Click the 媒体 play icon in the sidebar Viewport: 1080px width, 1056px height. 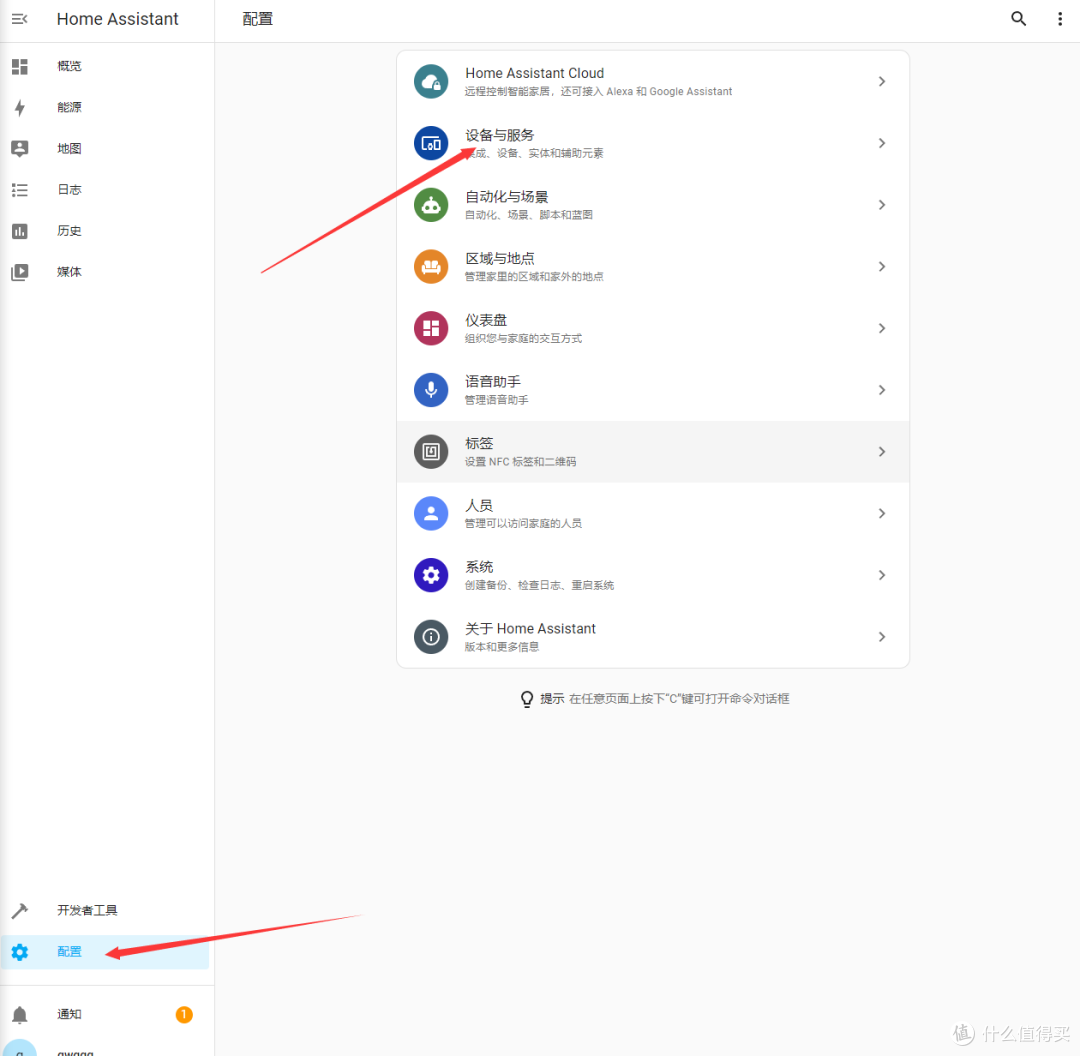pyautogui.click(x=20, y=272)
